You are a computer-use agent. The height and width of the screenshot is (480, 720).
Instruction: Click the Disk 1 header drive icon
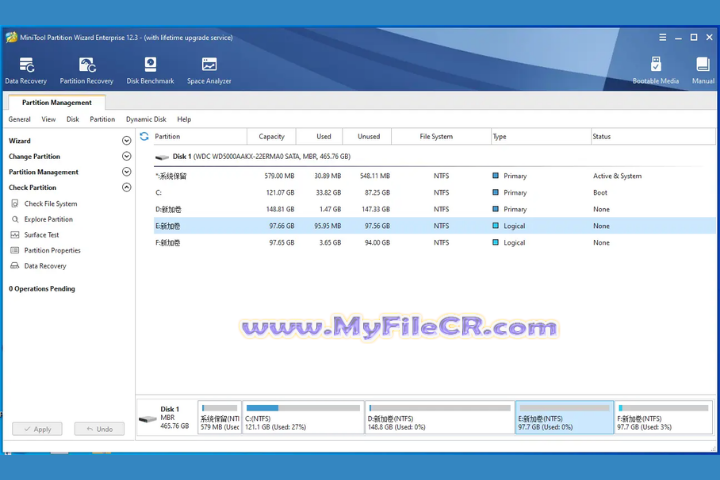click(x=162, y=157)
